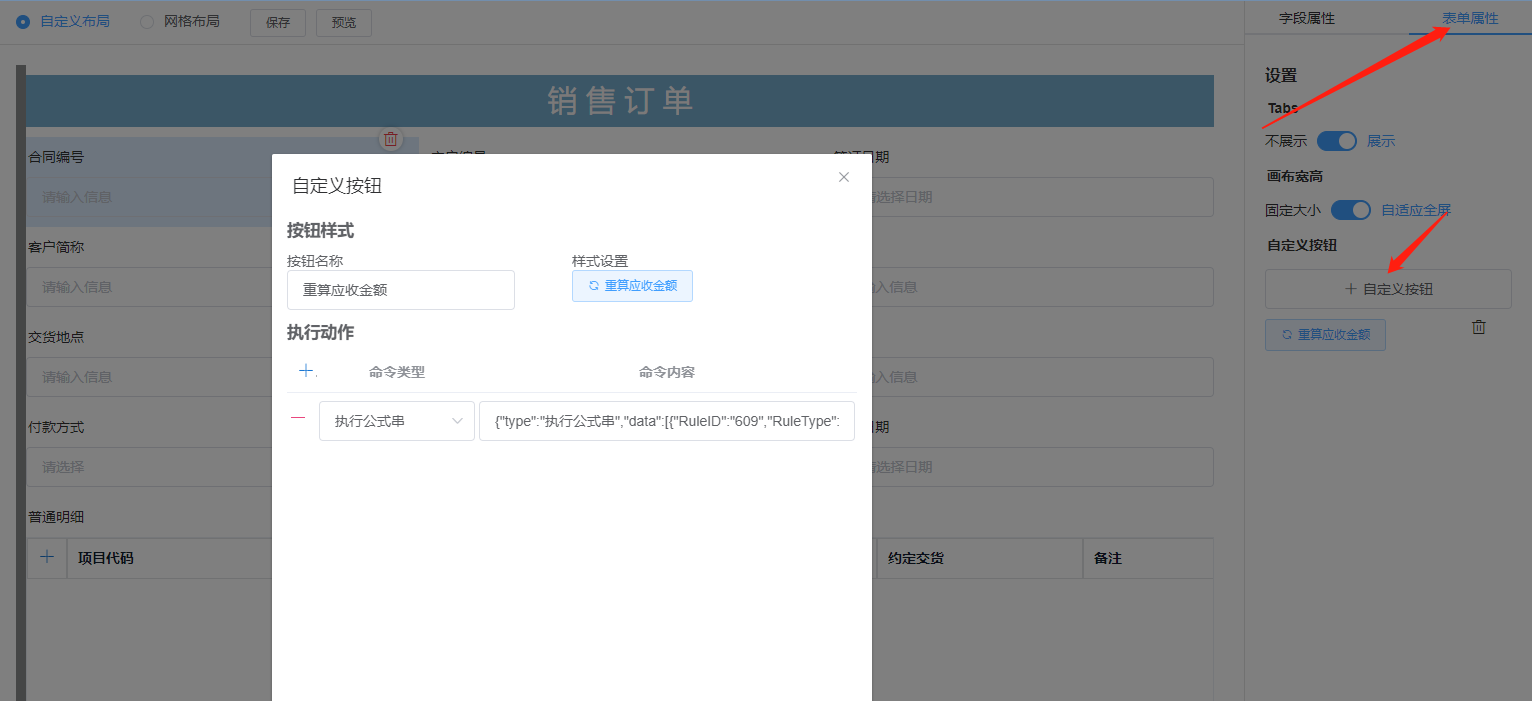Toggle the Tabs 展示 switch
The image size is (1532, 701).
pyautogui.click(x=1336, y=141)
